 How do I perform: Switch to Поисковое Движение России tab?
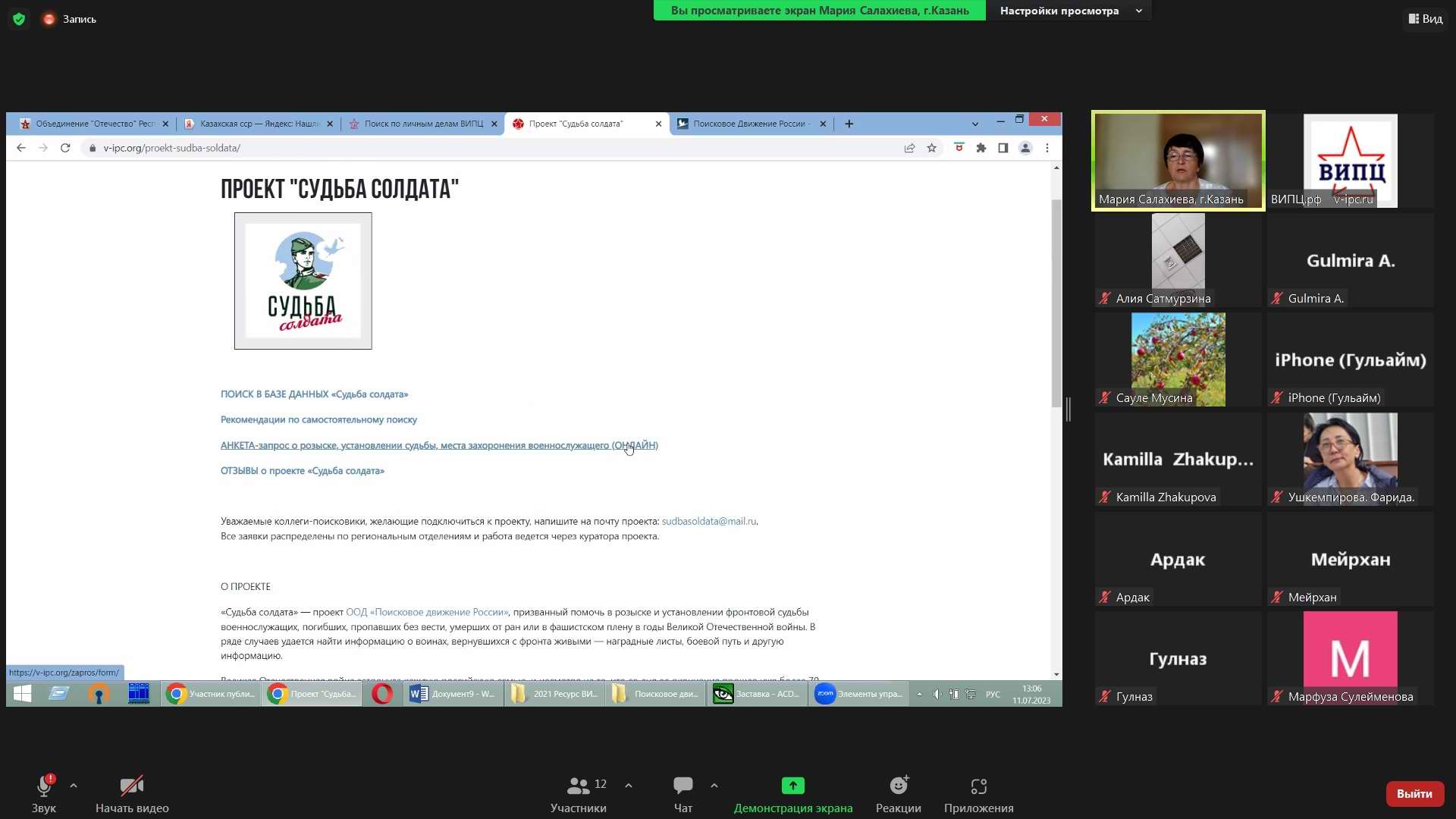pyautogui.click(x=749, y=124)
